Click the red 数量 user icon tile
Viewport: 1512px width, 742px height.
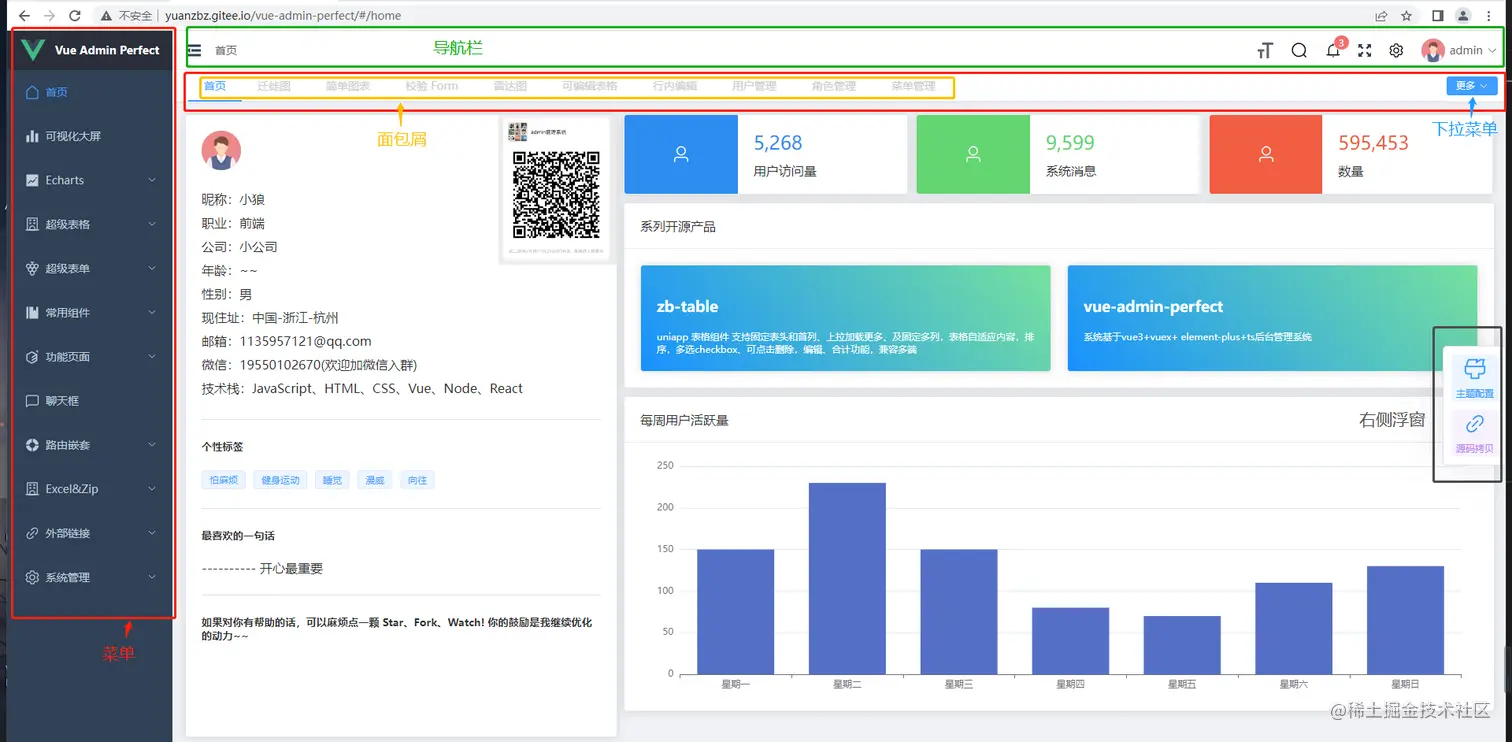1266,154
